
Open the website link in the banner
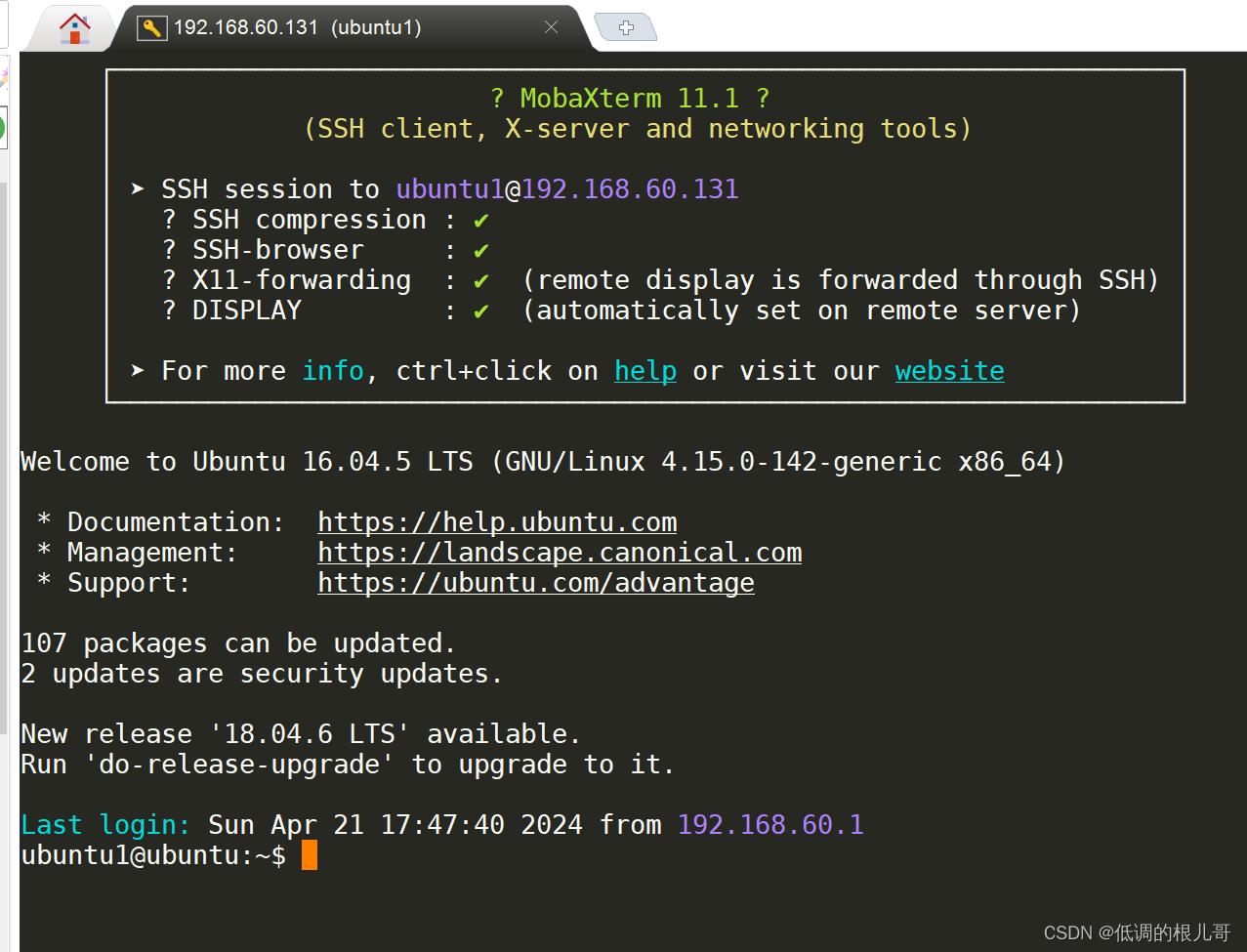(x=949, y=371)
